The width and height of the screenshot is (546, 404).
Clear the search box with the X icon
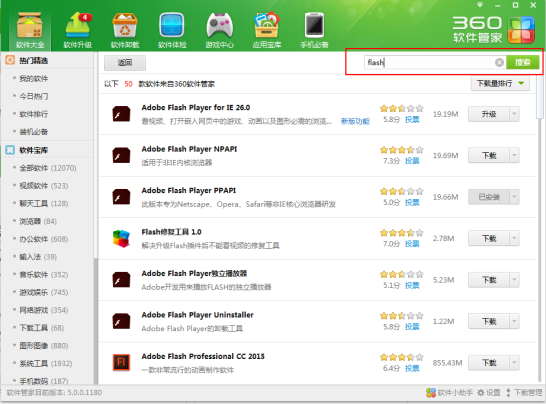pyautogui.click(x=499, y=62)
